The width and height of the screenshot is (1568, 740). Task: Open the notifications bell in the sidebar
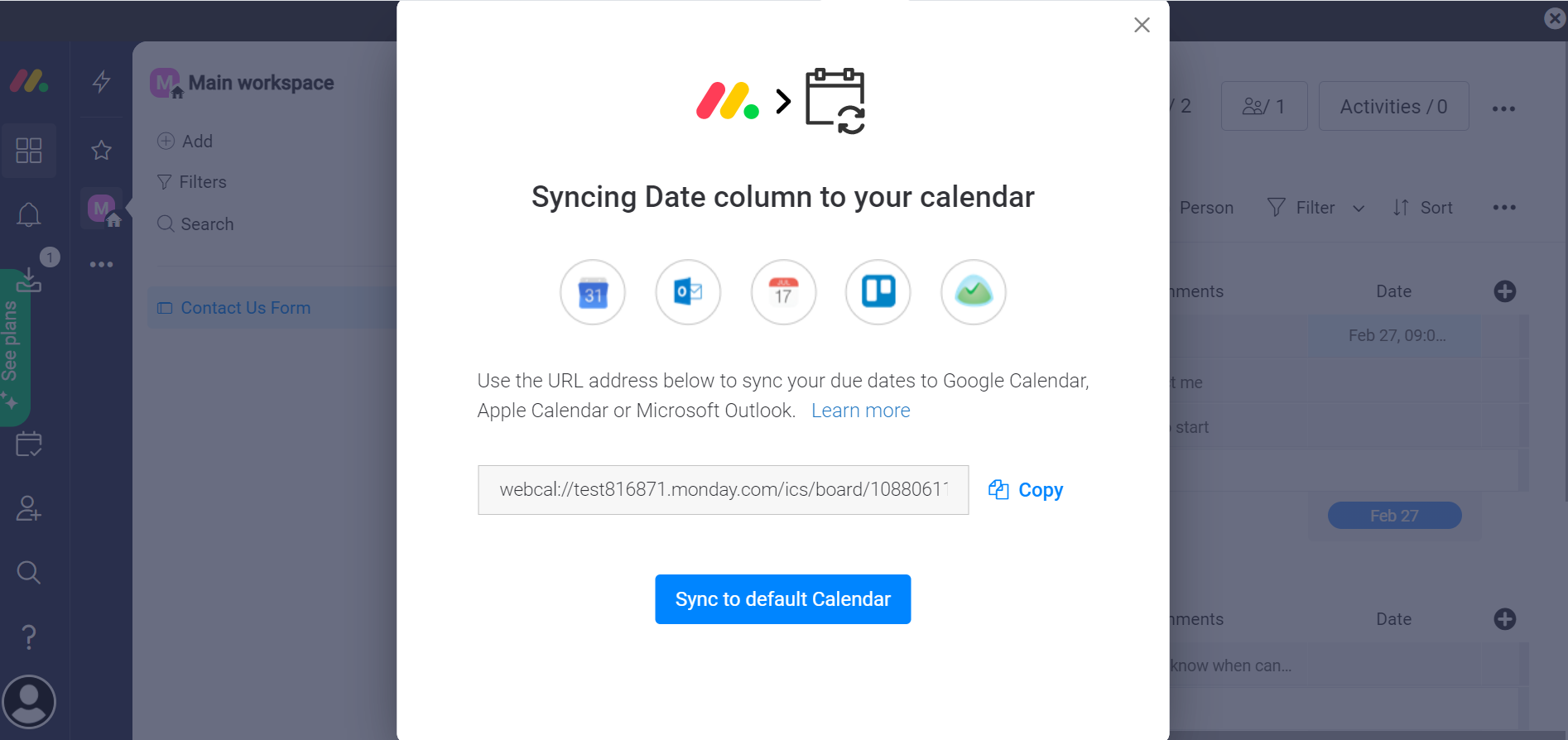click(x=29, y=214)
